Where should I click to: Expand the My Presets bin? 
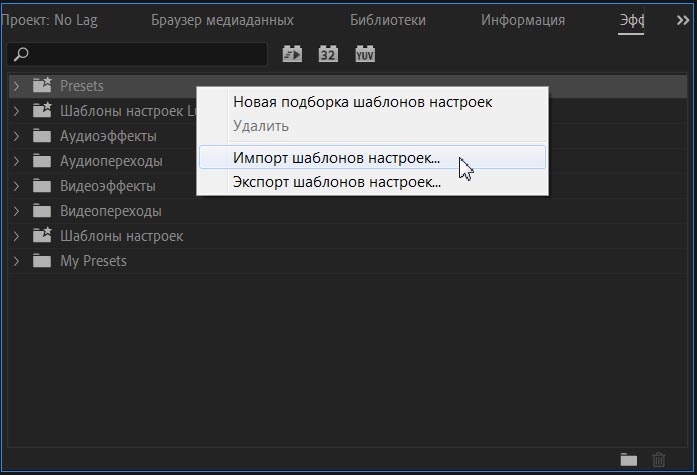pos(16,261)
